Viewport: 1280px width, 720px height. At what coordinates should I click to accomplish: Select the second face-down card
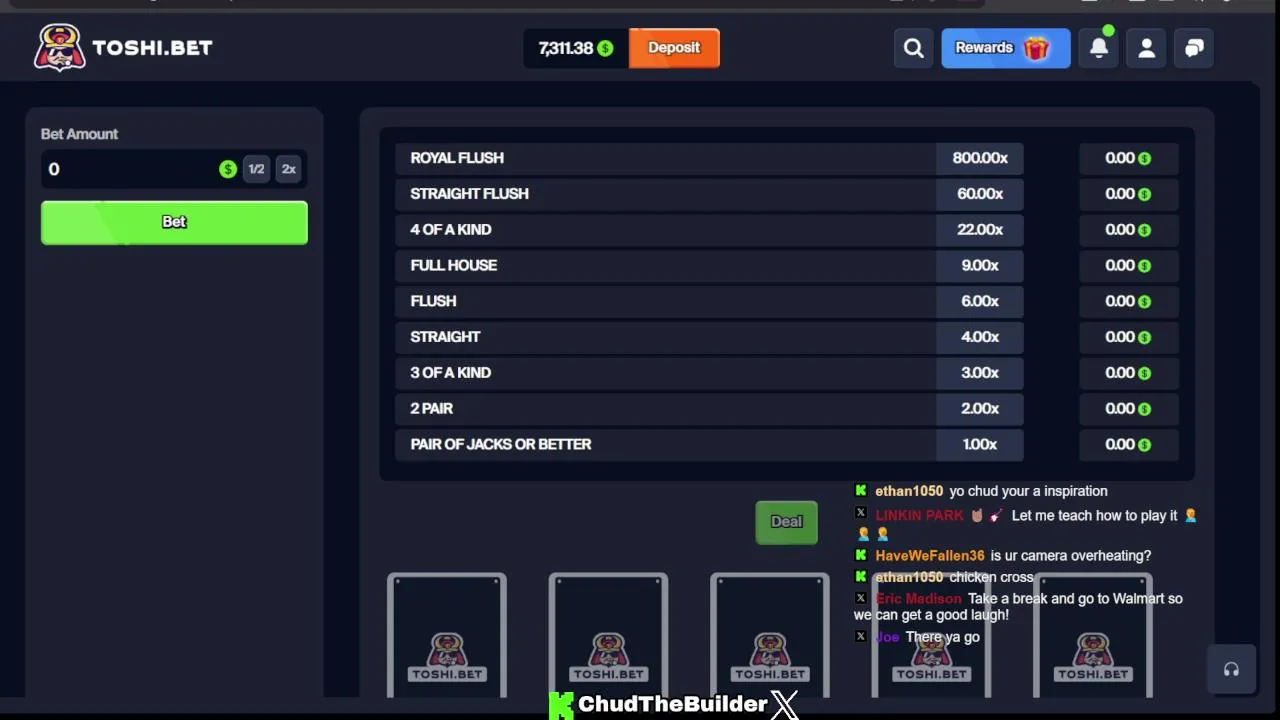(x=608, y=636)
